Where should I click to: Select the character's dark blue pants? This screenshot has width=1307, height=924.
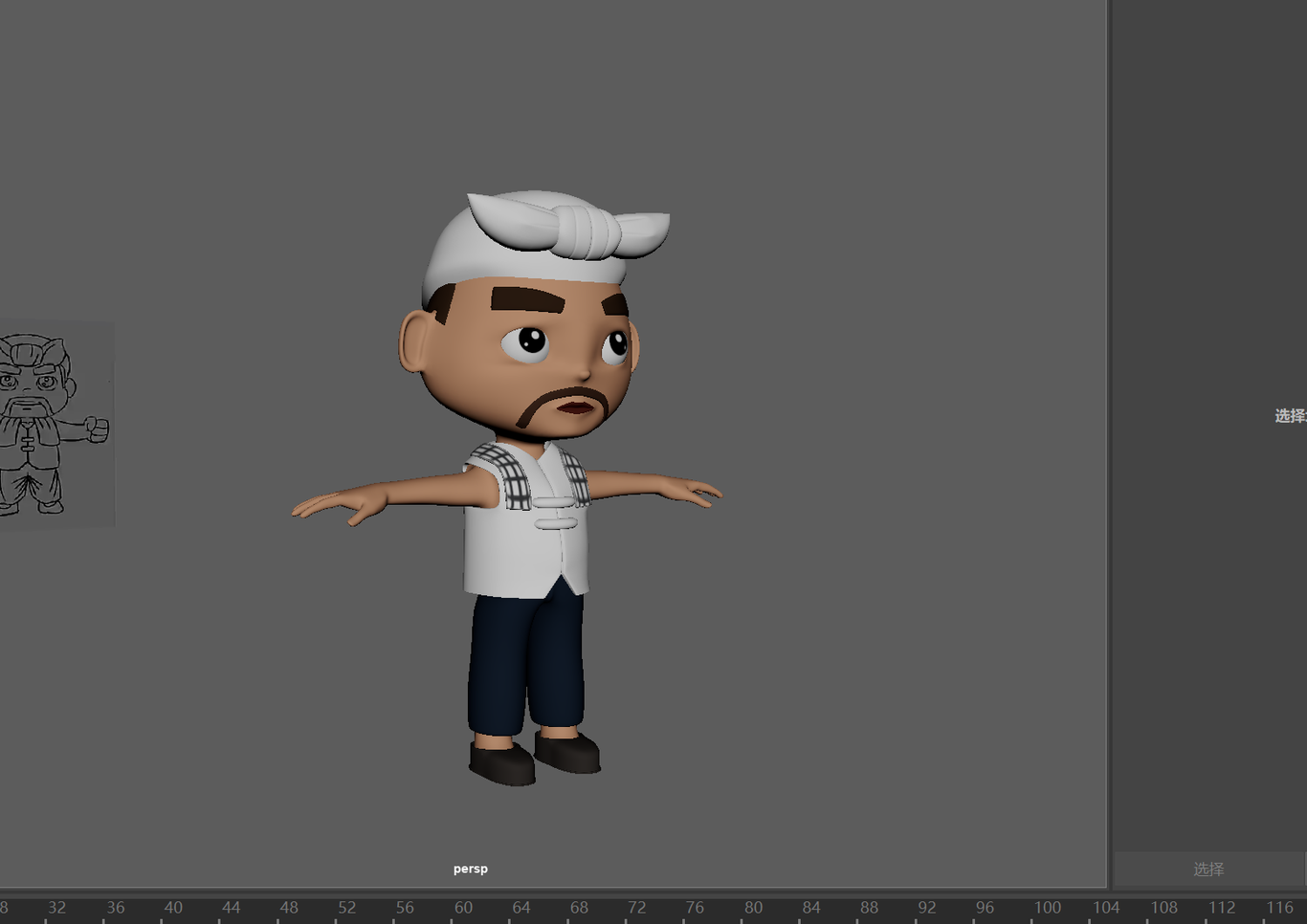coord(525,662)
